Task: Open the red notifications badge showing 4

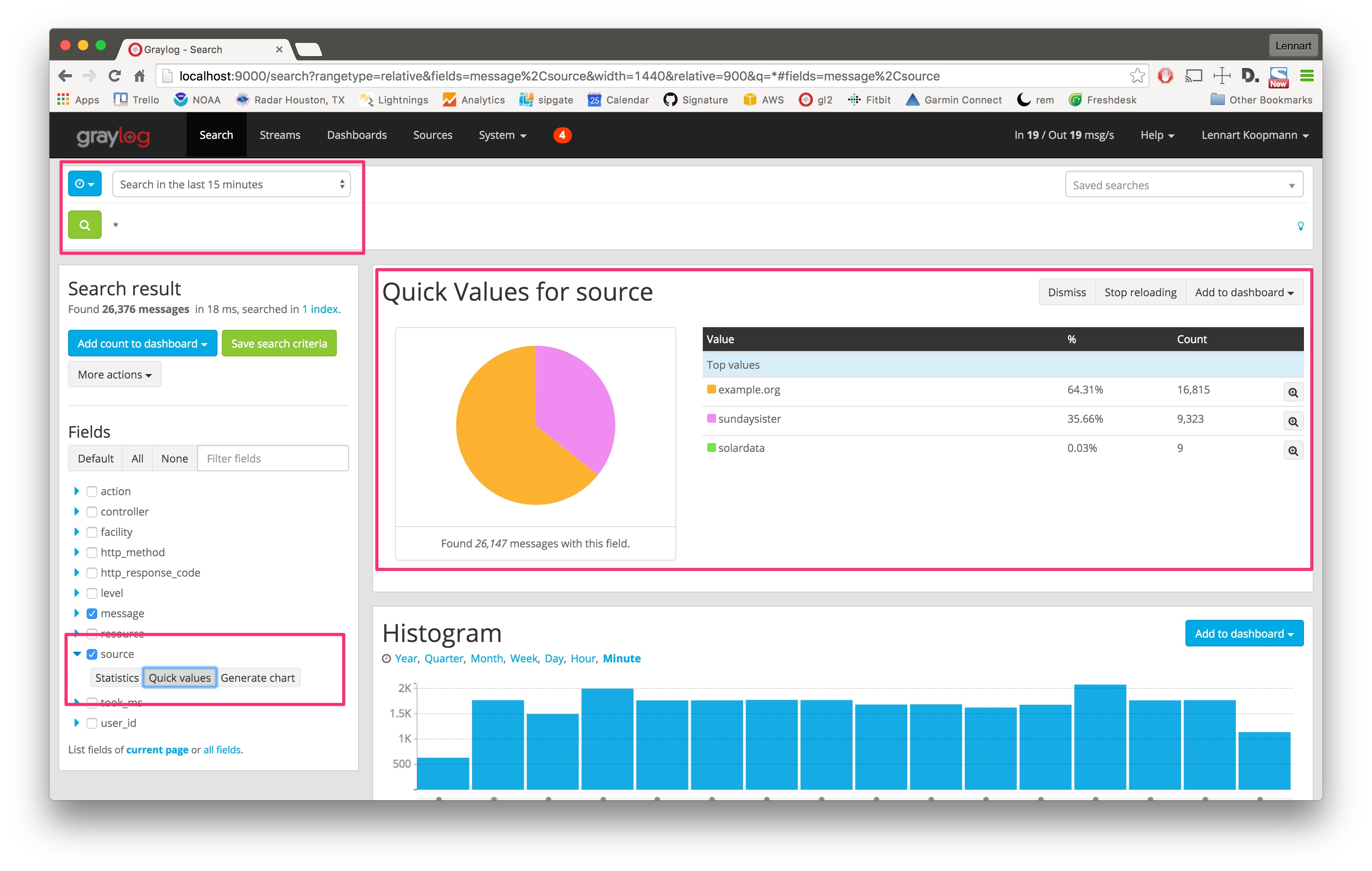Action: click(x=562, y=135)
